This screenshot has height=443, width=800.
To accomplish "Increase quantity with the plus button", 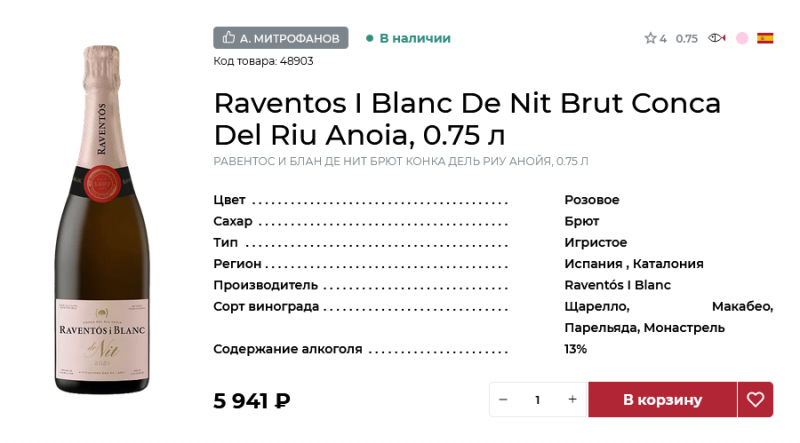I will tap(572, 400).
